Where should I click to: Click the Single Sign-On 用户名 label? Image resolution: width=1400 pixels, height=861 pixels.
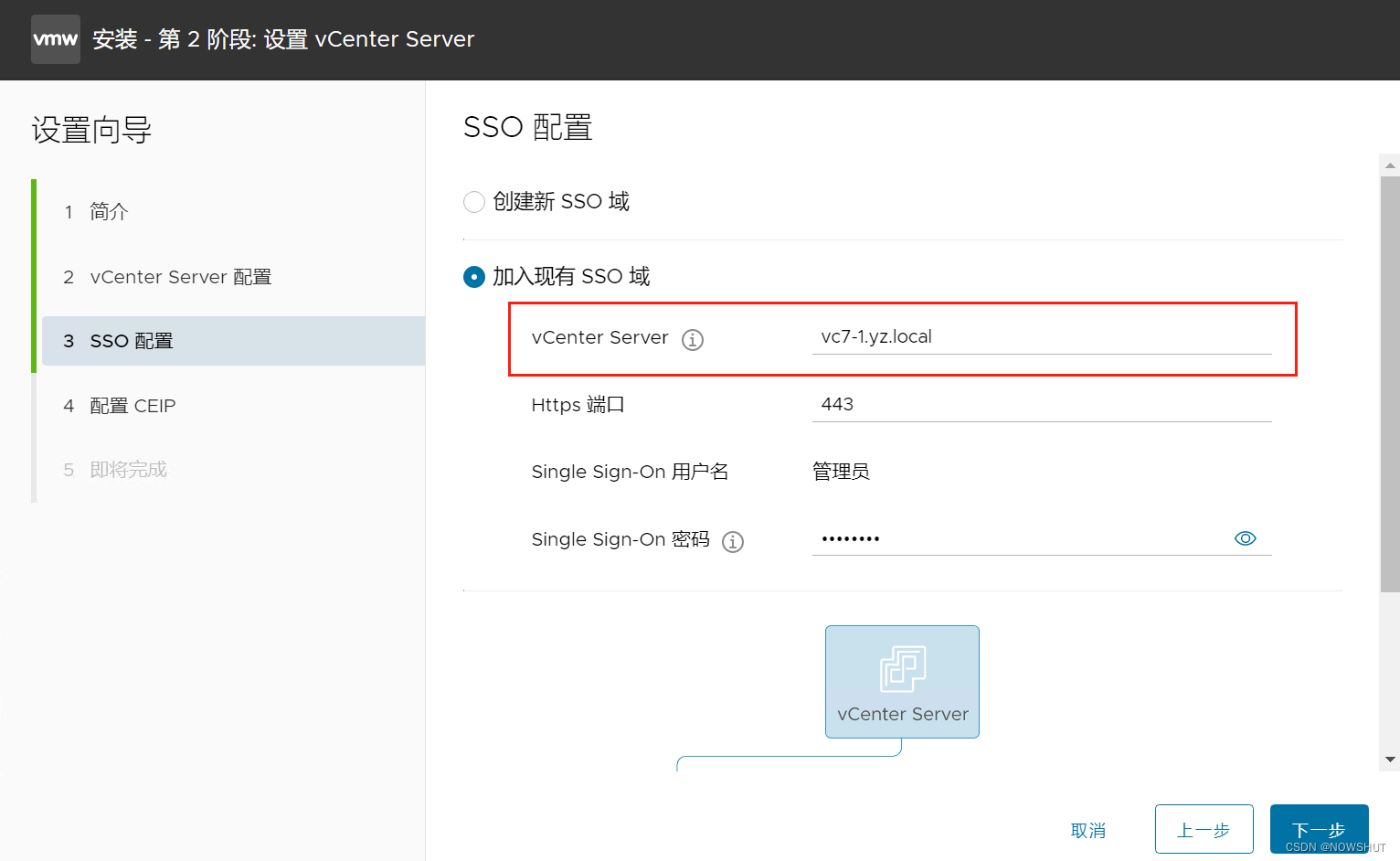click(630, 472)
